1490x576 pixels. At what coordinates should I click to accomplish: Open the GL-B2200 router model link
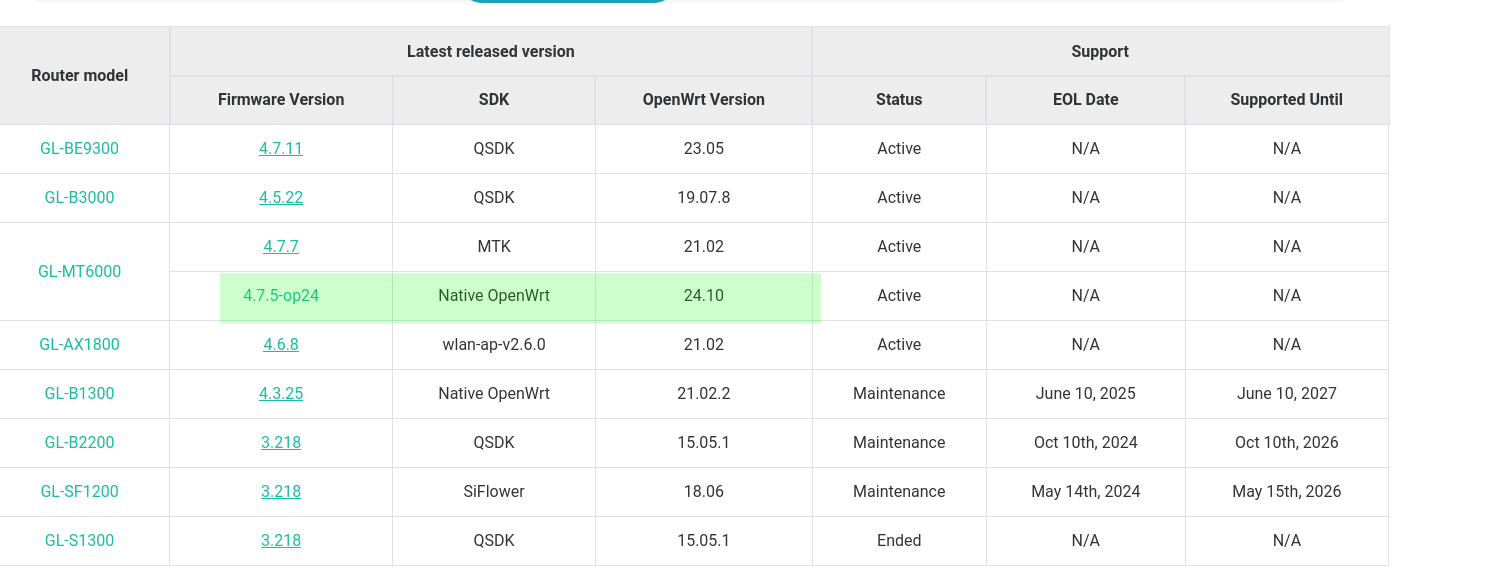(x=79, y=443)
